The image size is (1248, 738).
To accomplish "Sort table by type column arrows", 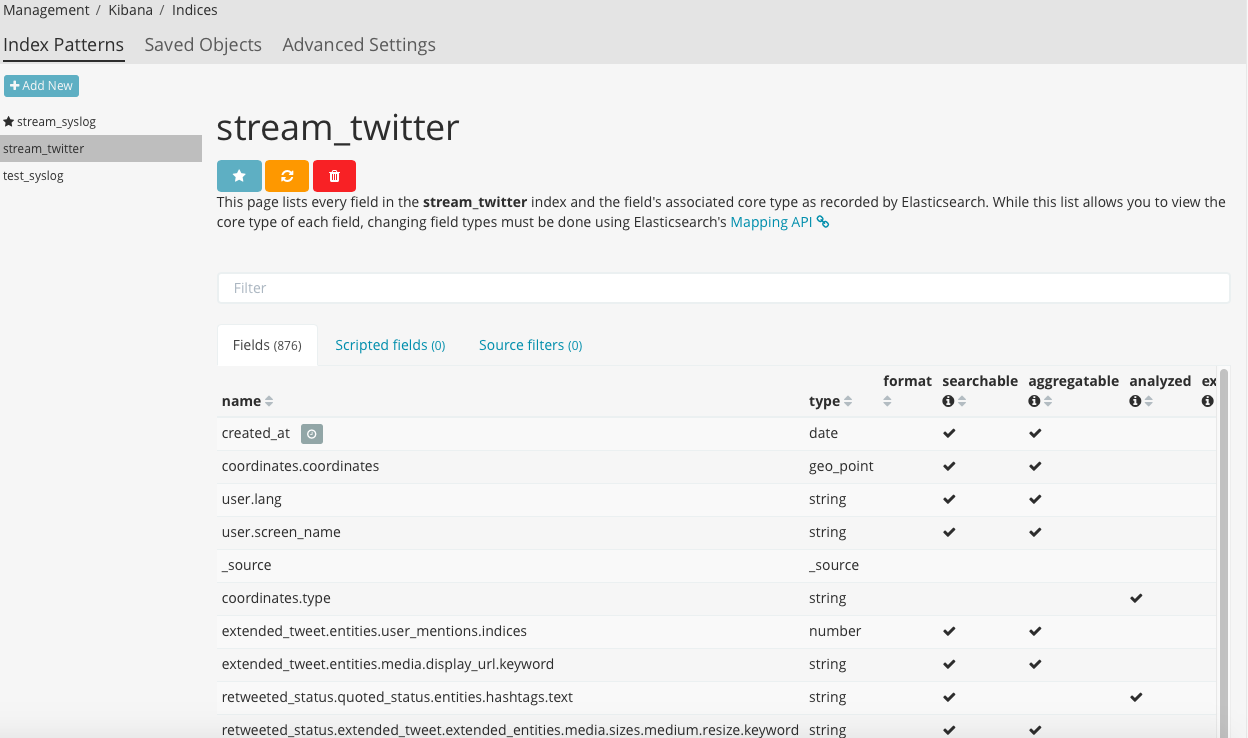I will click(848, 401).
